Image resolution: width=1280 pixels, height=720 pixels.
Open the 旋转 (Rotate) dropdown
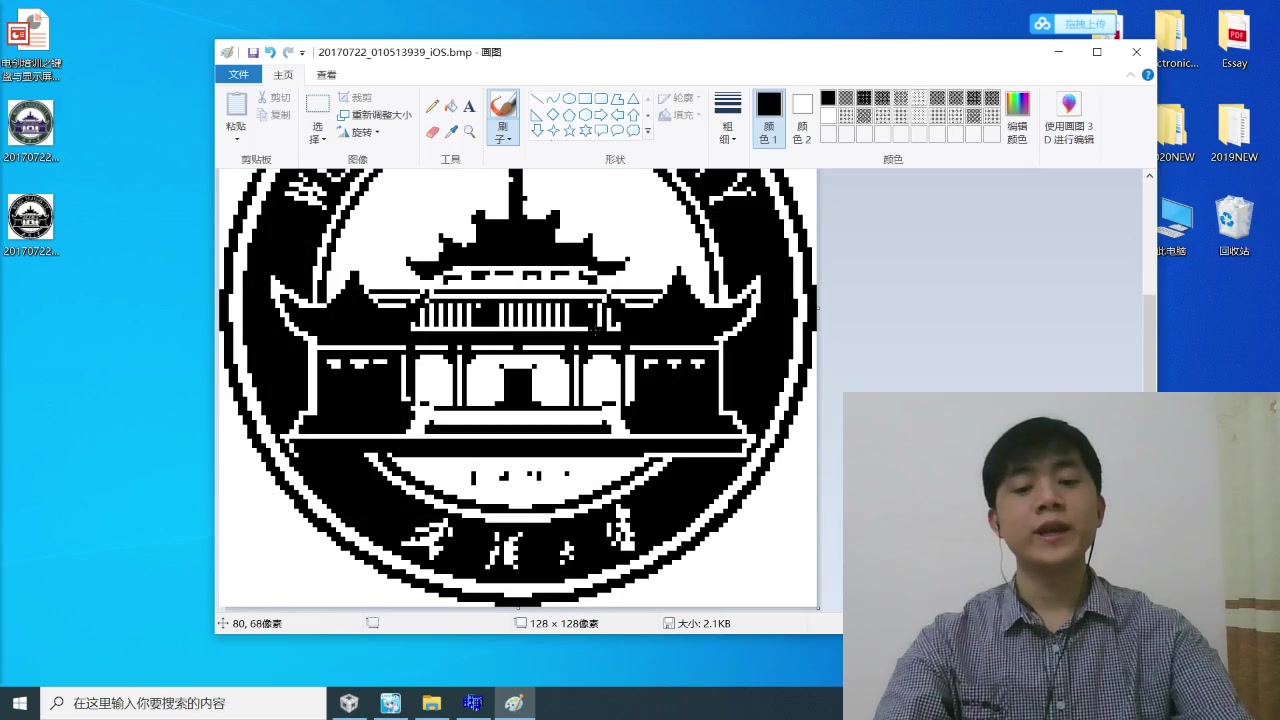358,132
